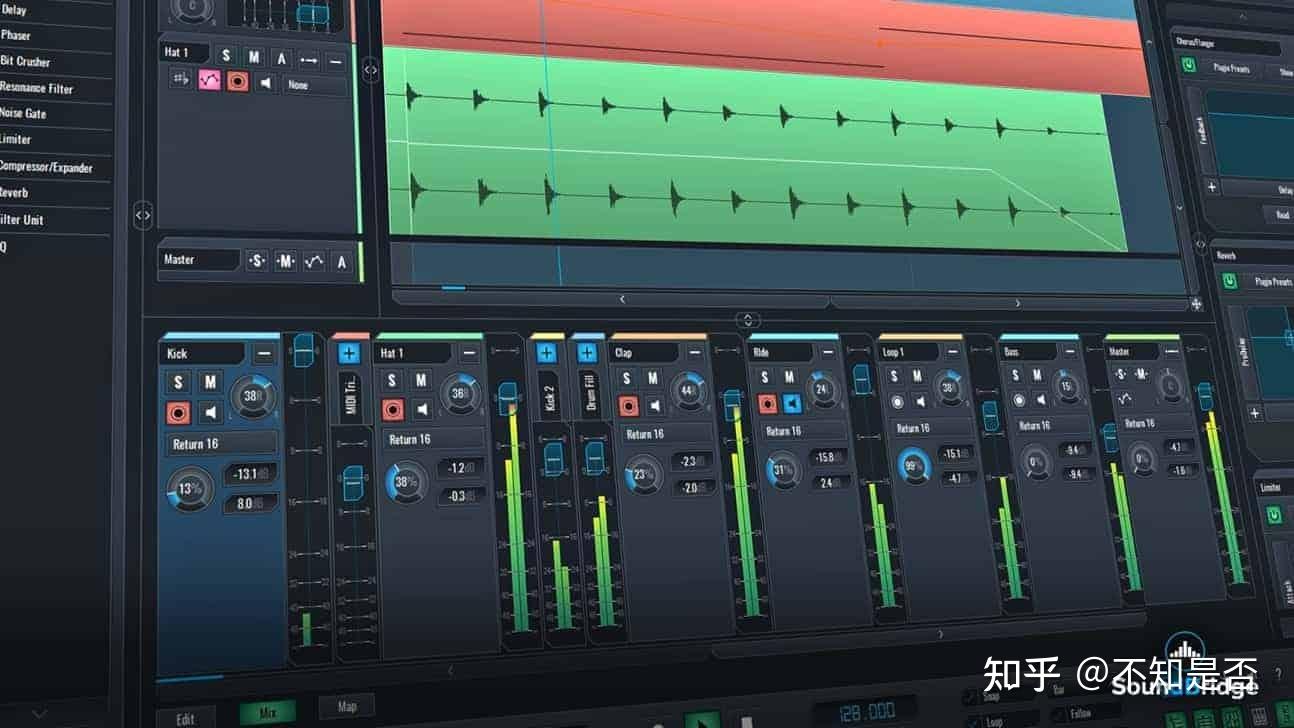Open the Plugin Presets dropdown in the Reverb panel
Viewport: 1294px width, 728px height.
(1271, 280)
